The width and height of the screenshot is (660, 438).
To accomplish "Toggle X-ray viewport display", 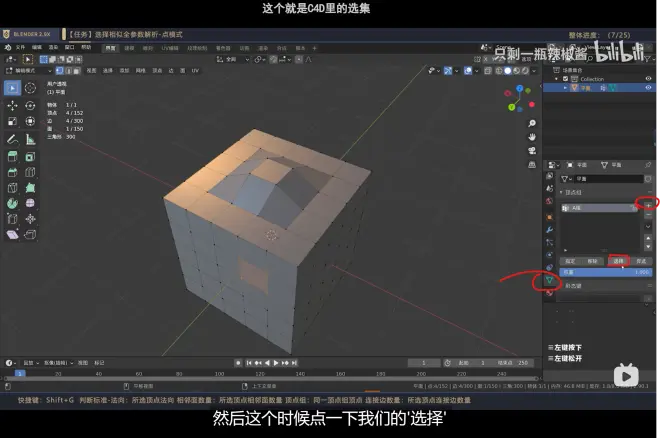I will click(x=488, y=71).
